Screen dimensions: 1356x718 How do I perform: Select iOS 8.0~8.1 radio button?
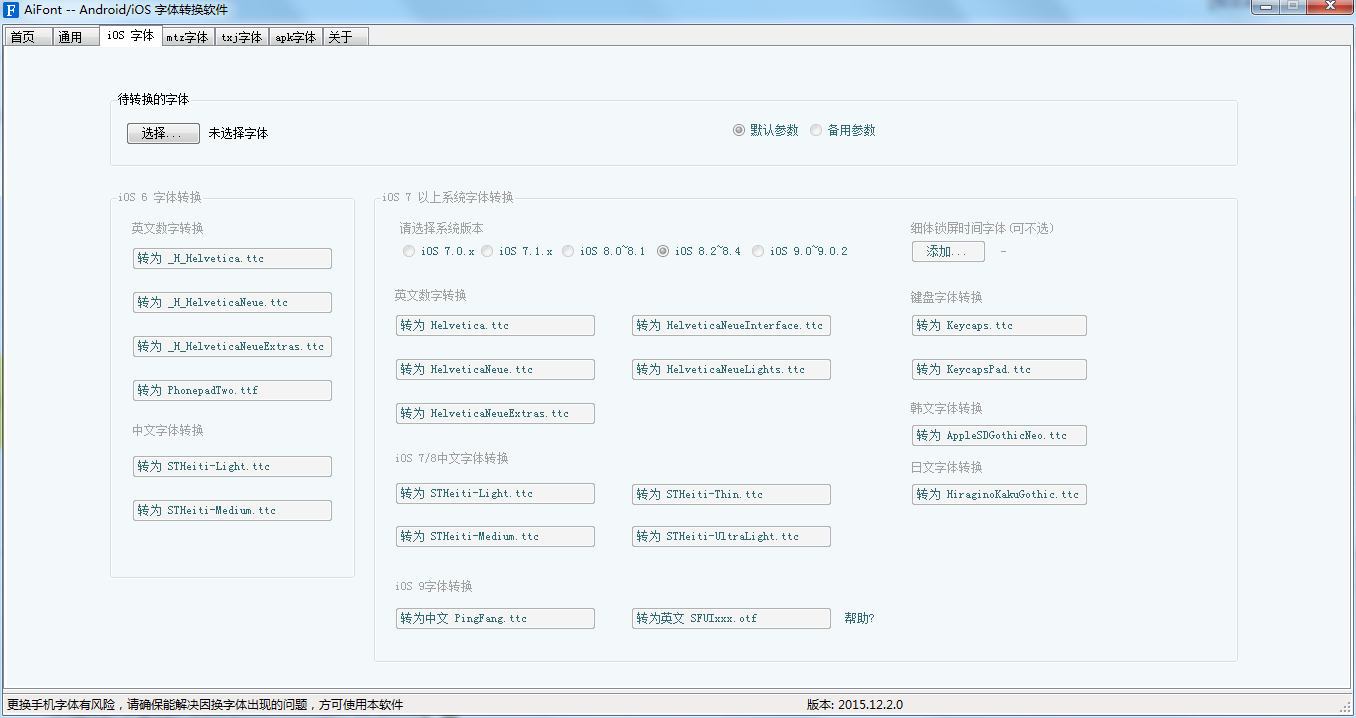click(568, 251)
